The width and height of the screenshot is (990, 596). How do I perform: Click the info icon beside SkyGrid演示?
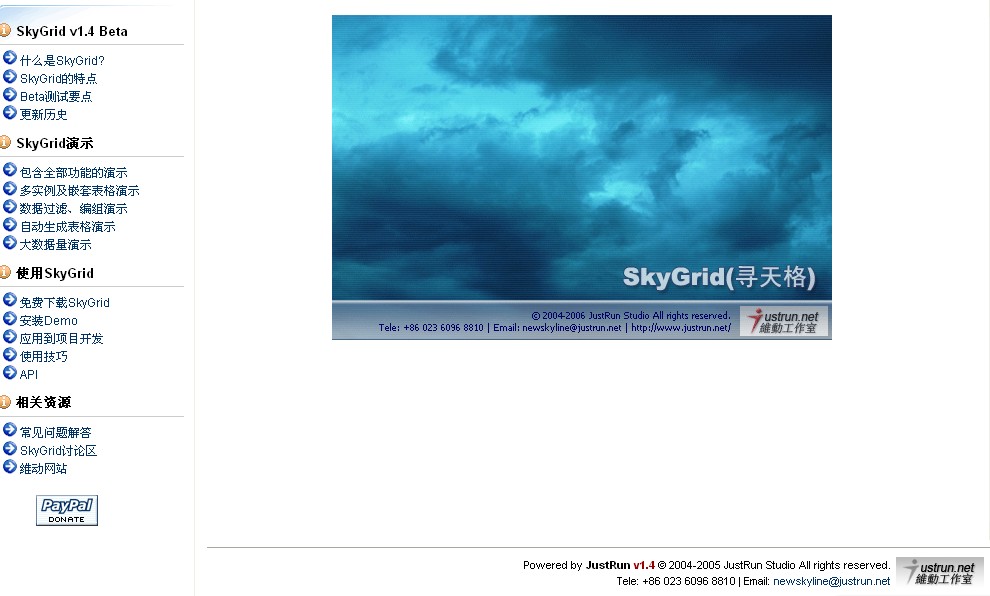tap(5, 142)
